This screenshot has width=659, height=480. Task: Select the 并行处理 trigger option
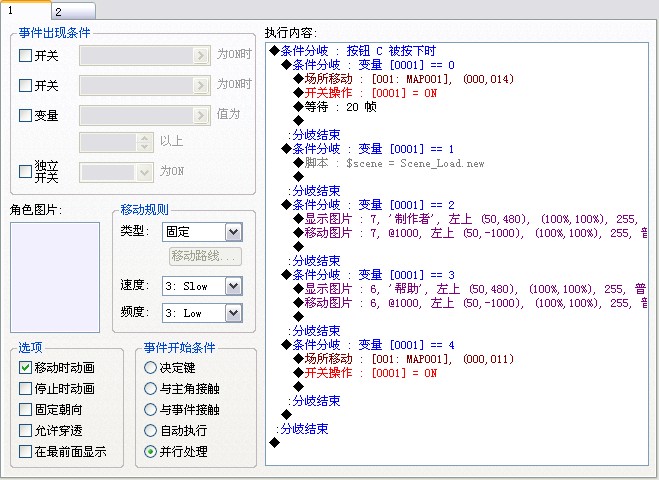[x=150, y=452]
